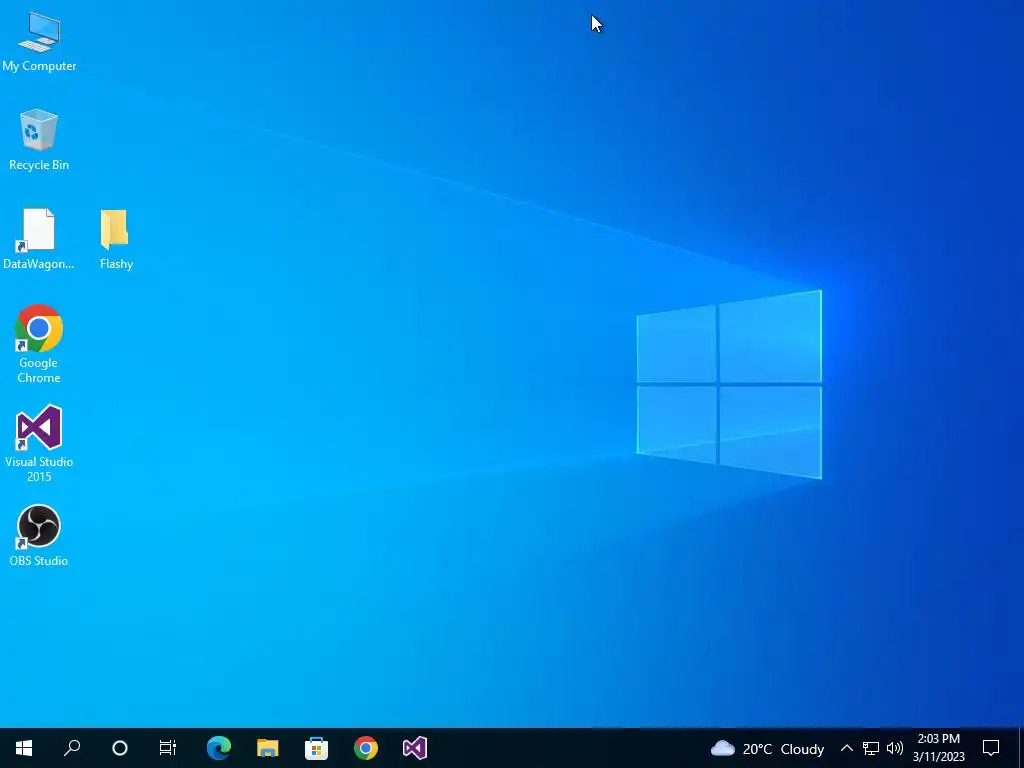Select the DataWagon shortcut file icon
This screenshot has width=1024, height=768.
[39, 239]
